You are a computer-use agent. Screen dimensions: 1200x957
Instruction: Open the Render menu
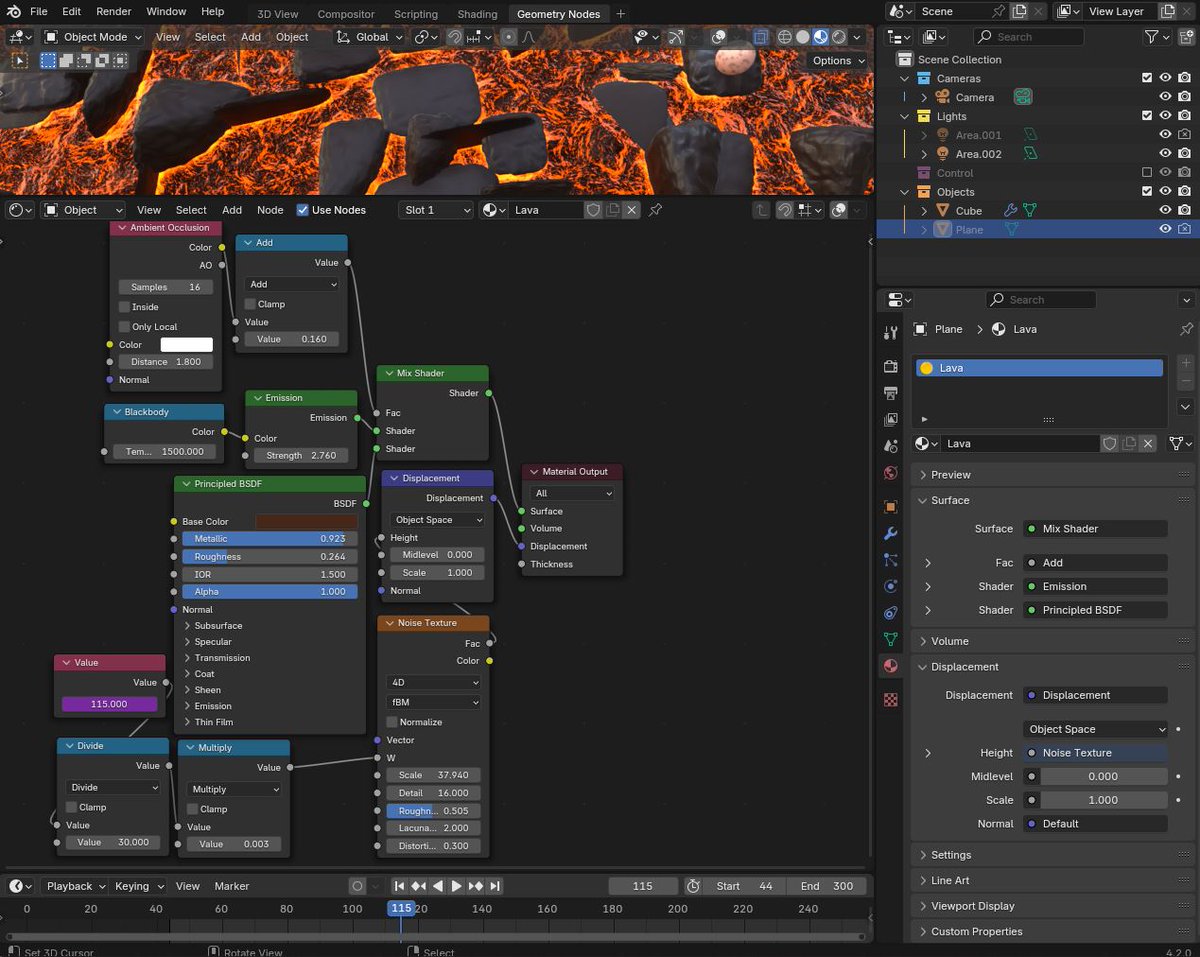114,12
